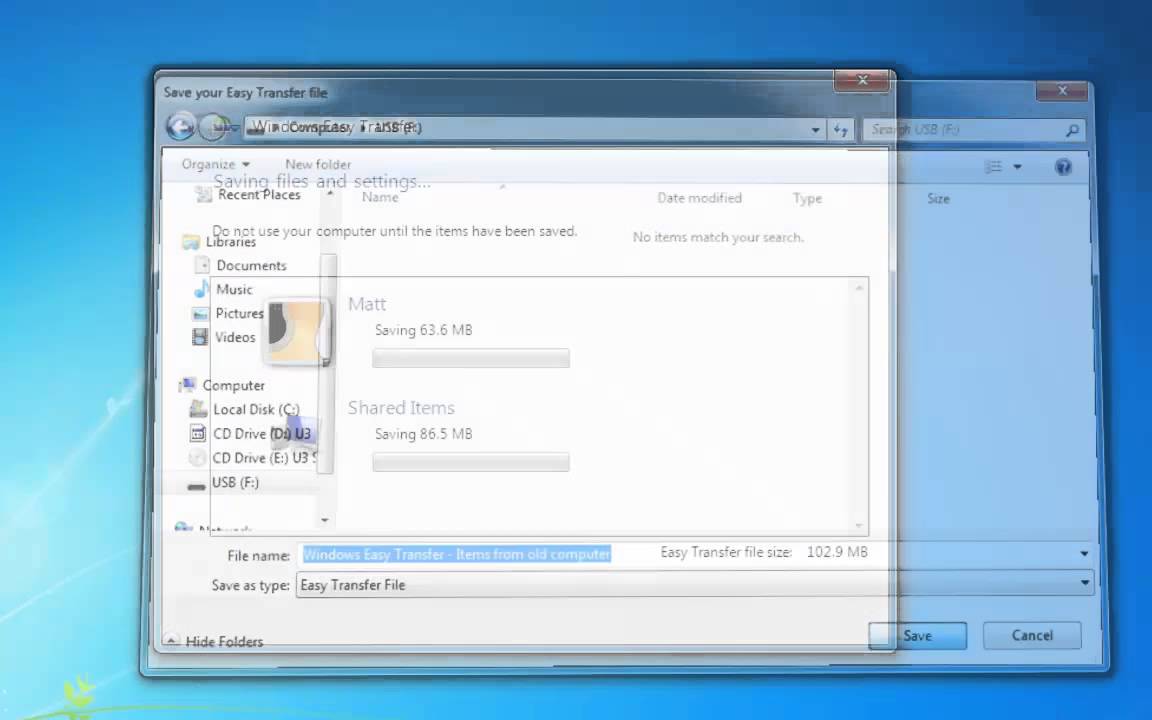
Task: Select Documents in the Libraries tree
Action: (x=251, y=265)
